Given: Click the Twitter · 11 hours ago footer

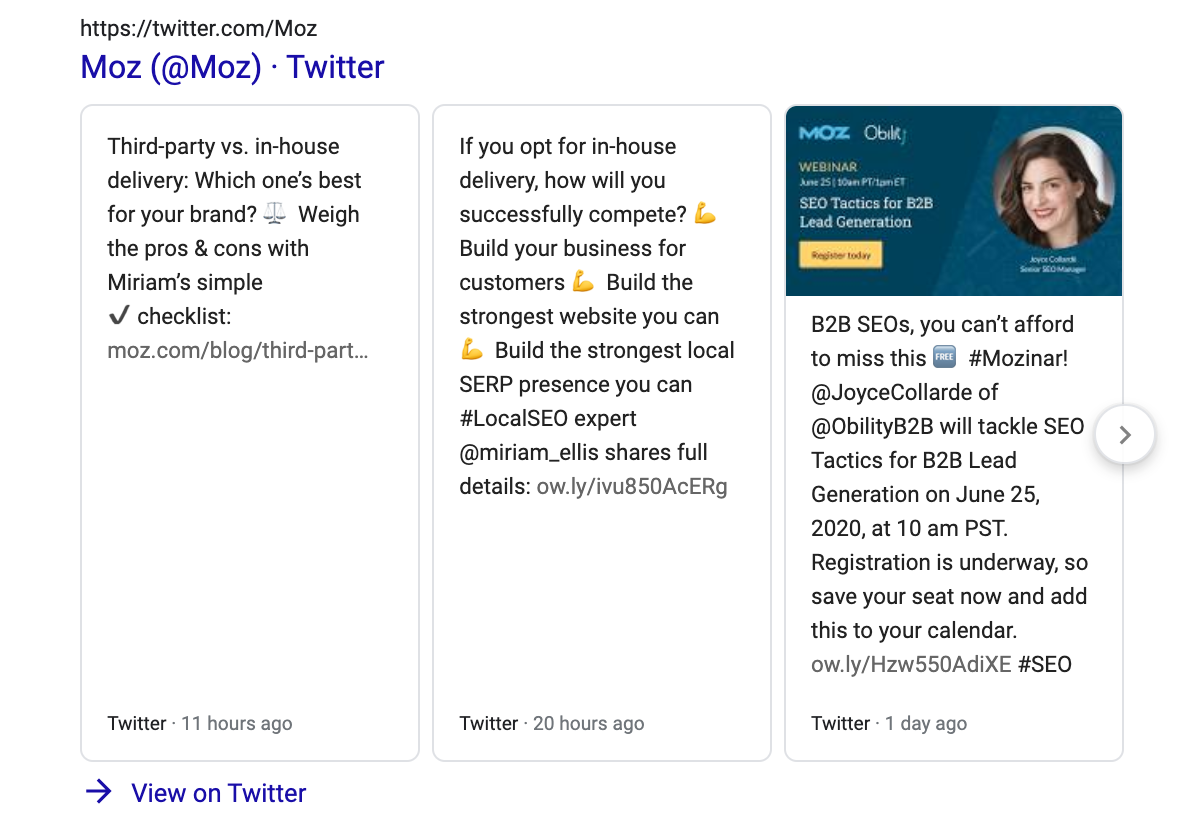Looking at the screenshot, I should [x=200, y=723].
